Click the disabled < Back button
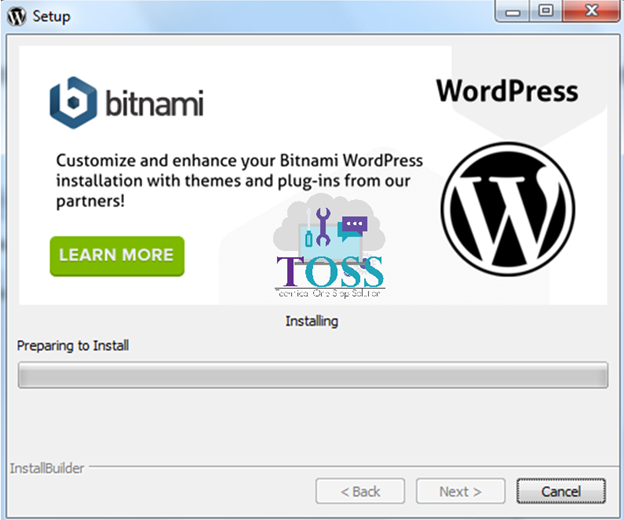Viewport: 624px width, 520px height. (360, 491)
